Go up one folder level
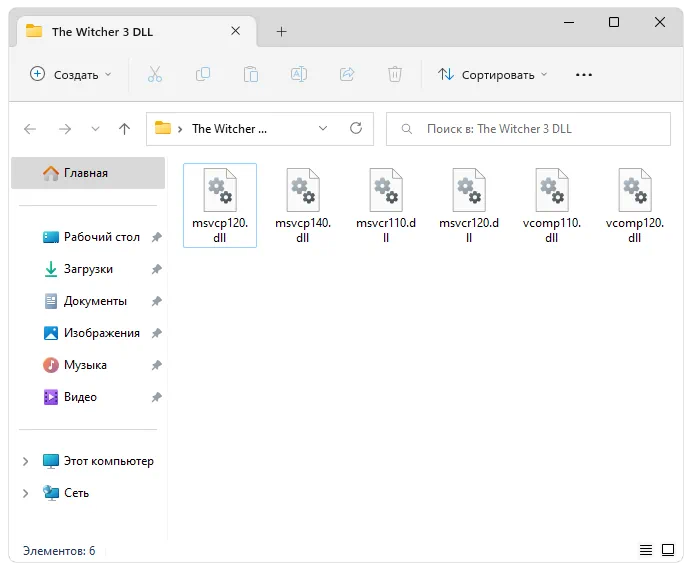Screen dimensions: 688x567 pos(125,129)
